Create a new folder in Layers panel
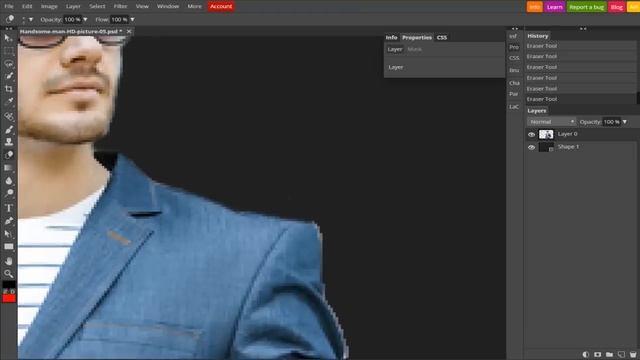 point(609,354)
